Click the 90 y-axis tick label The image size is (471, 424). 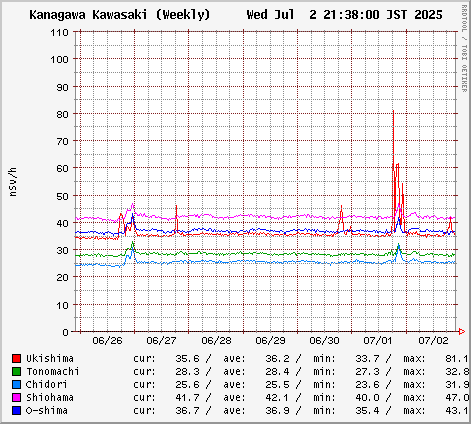(x=62, y=87)
